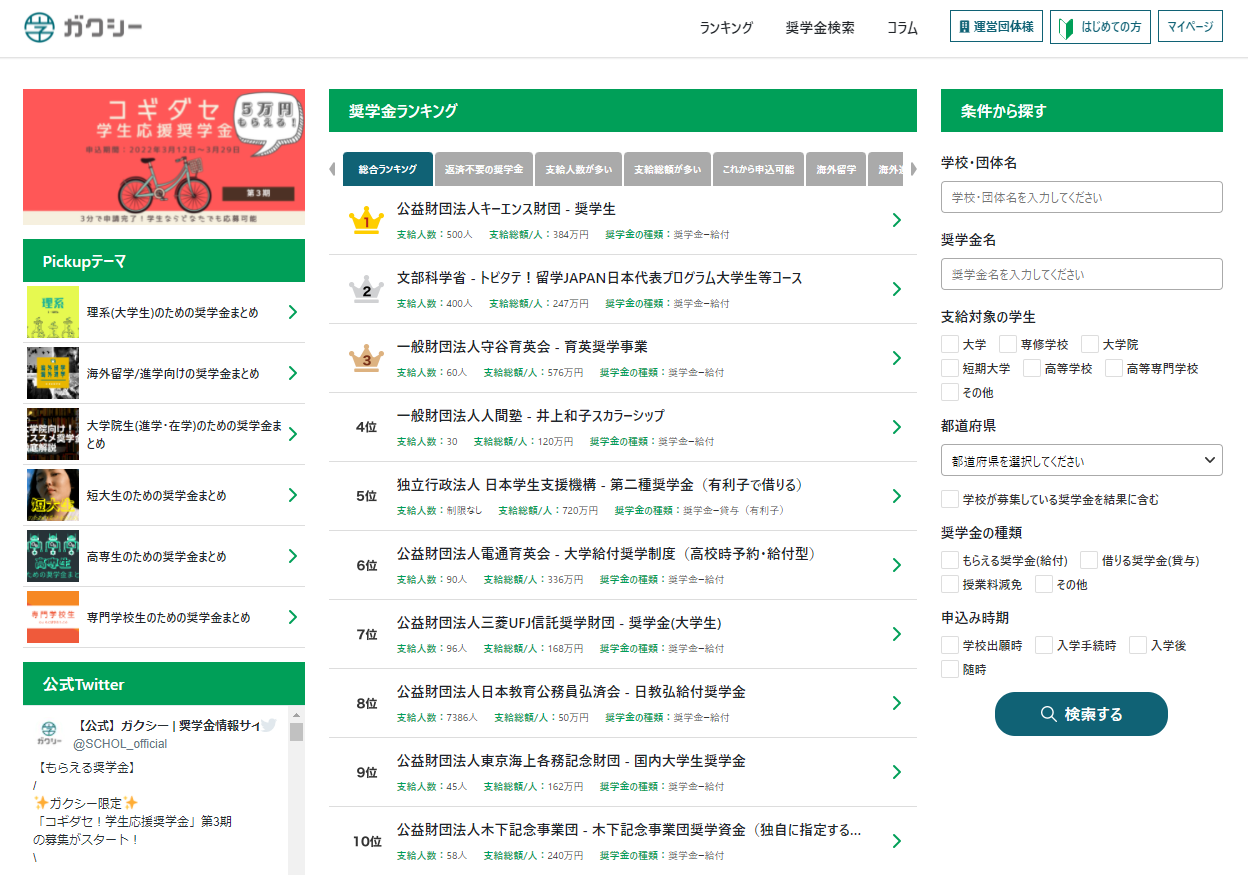This screenshot has width=1248, height=875.
Task: Click the 学校･団体名 input field
Action: pyautogui.click(x=1082, y=197)
